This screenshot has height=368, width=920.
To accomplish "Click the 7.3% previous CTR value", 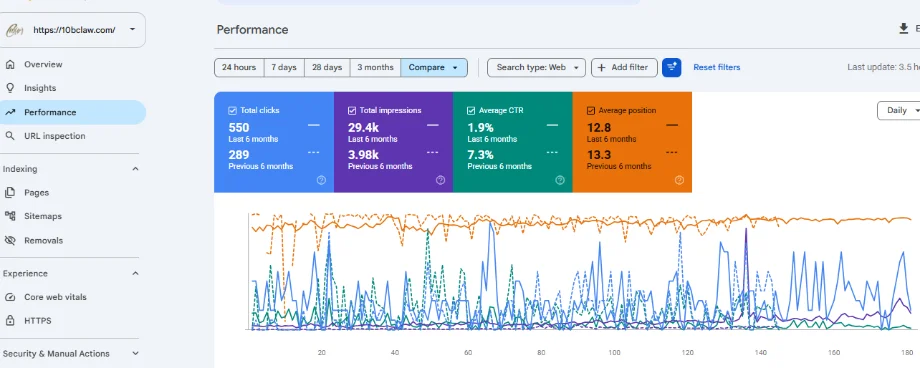I will [480, 155].
